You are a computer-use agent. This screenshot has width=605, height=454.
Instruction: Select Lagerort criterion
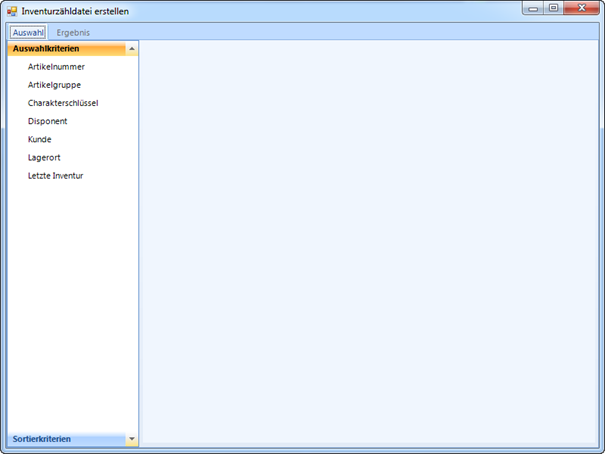coord(44,157)
